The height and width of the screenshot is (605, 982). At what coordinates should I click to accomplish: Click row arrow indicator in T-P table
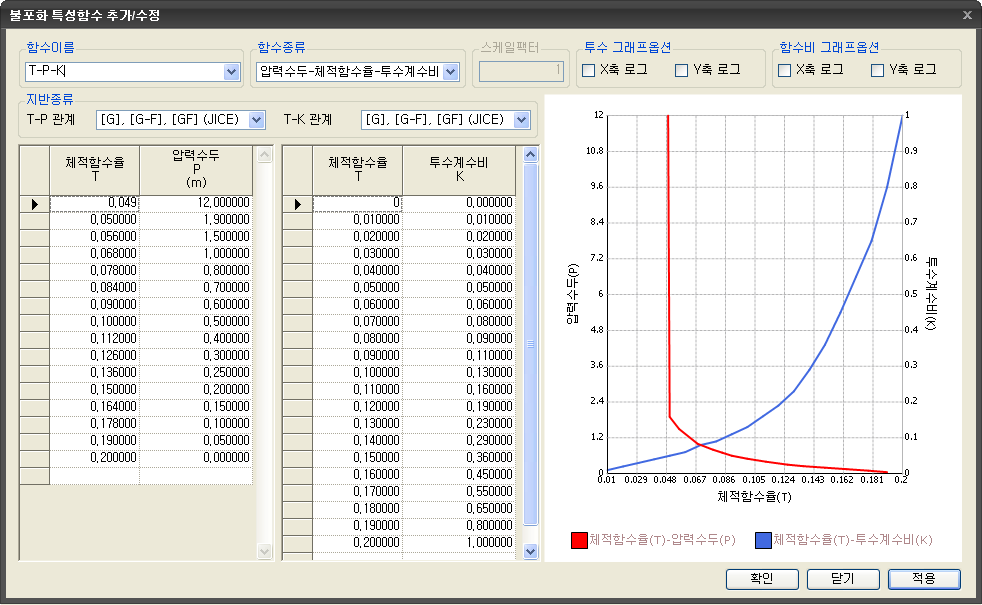(35, 203)
